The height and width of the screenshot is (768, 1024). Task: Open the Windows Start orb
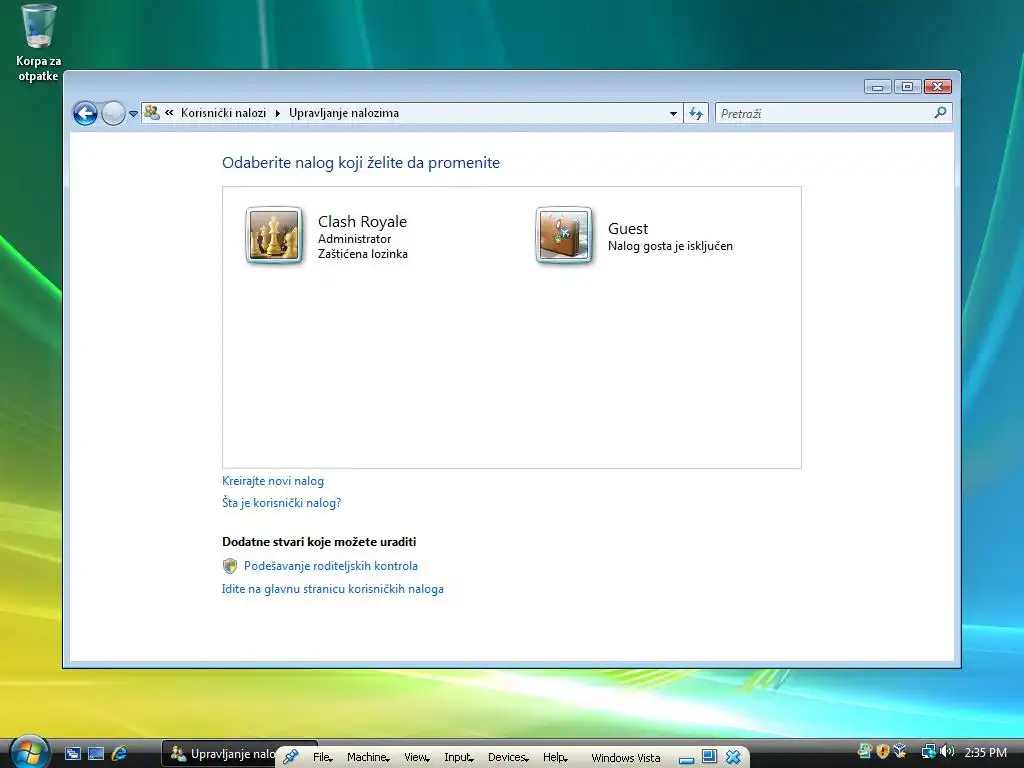pyautogui.click(x=29, y=752)
